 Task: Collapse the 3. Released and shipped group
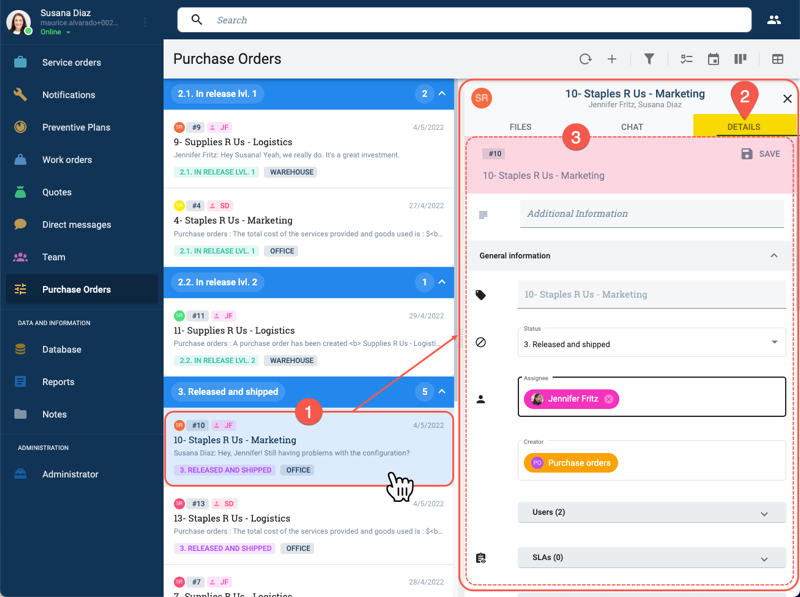(442, 392)
